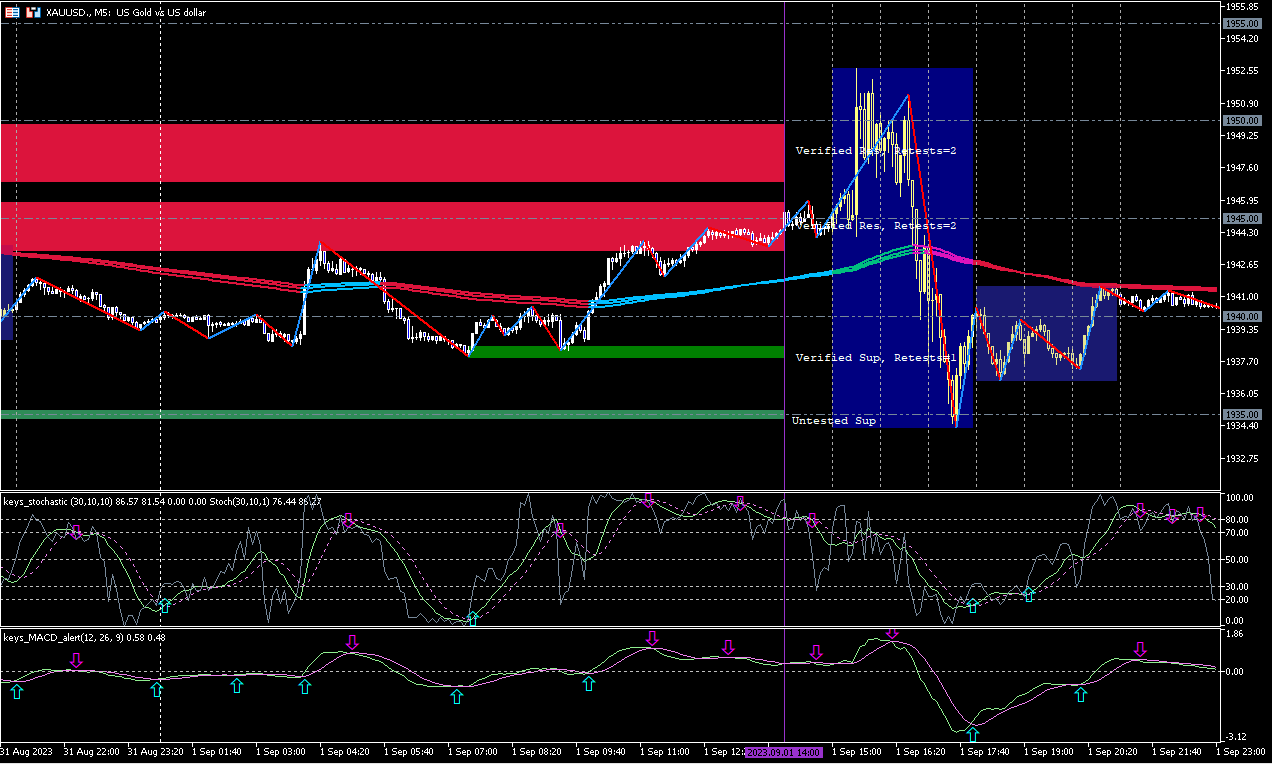This screenshot has height=764, width=1272.
Task: Click the last cyan up arrow in MACD panel
Action: 1080,694
